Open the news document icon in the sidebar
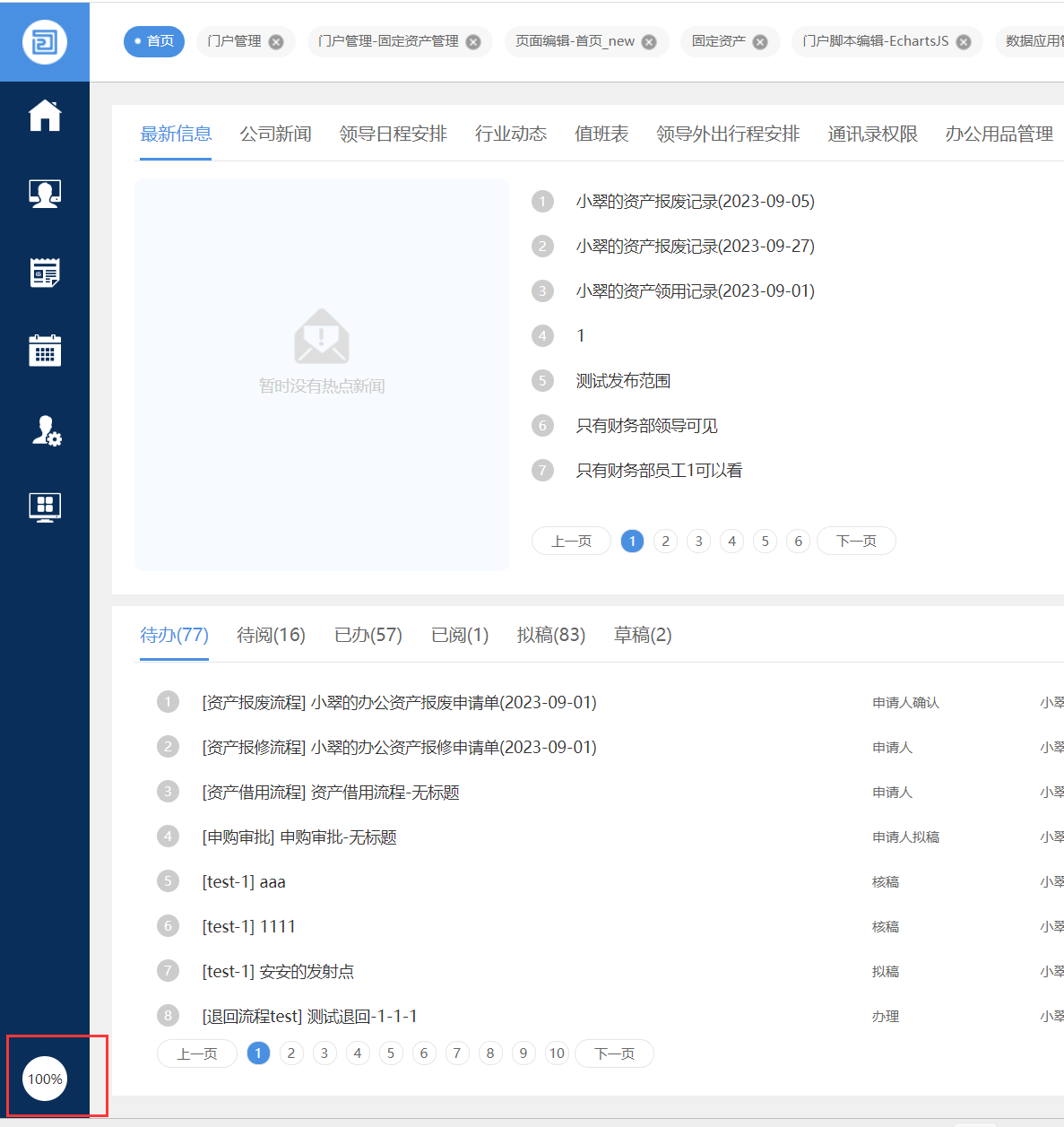 (45, 273)
